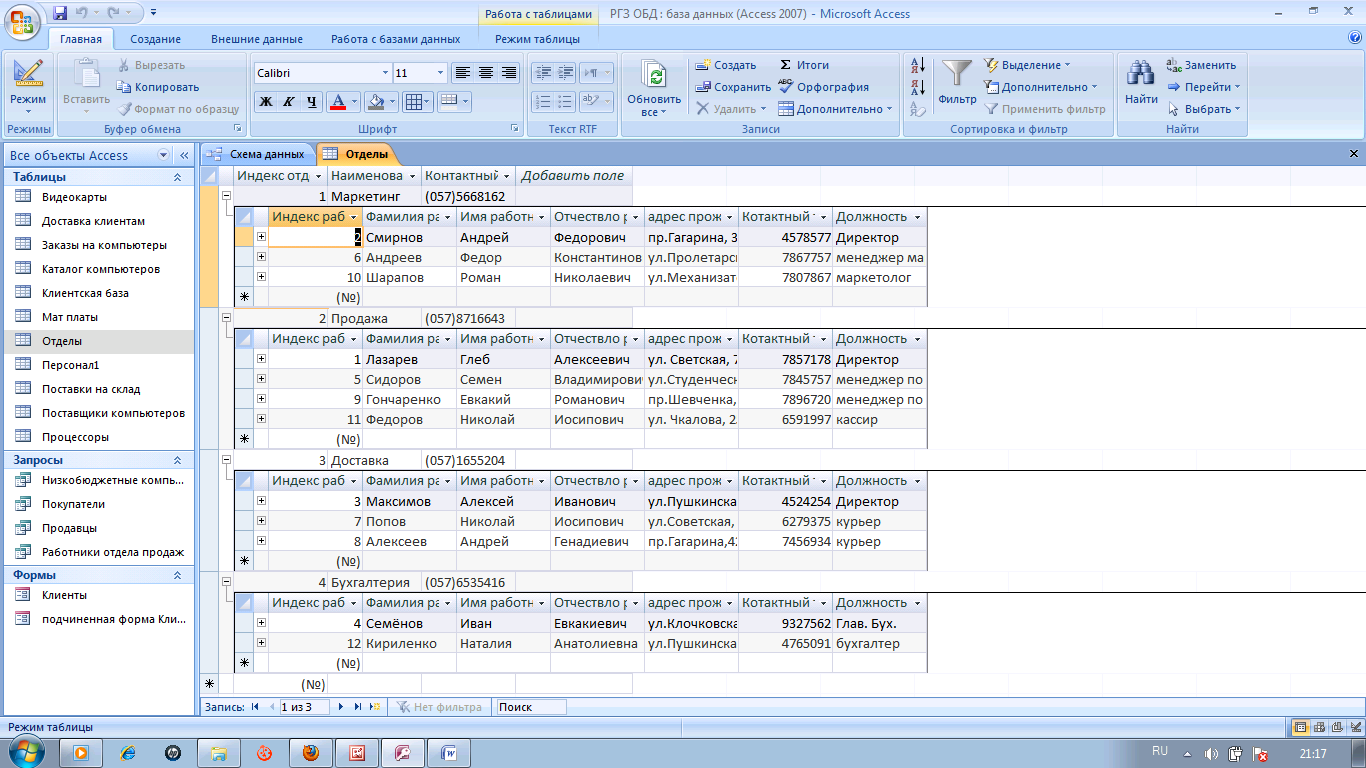Sort descending using the Я-А icon
Screen dimensions: 1366x768
(919, 87)
